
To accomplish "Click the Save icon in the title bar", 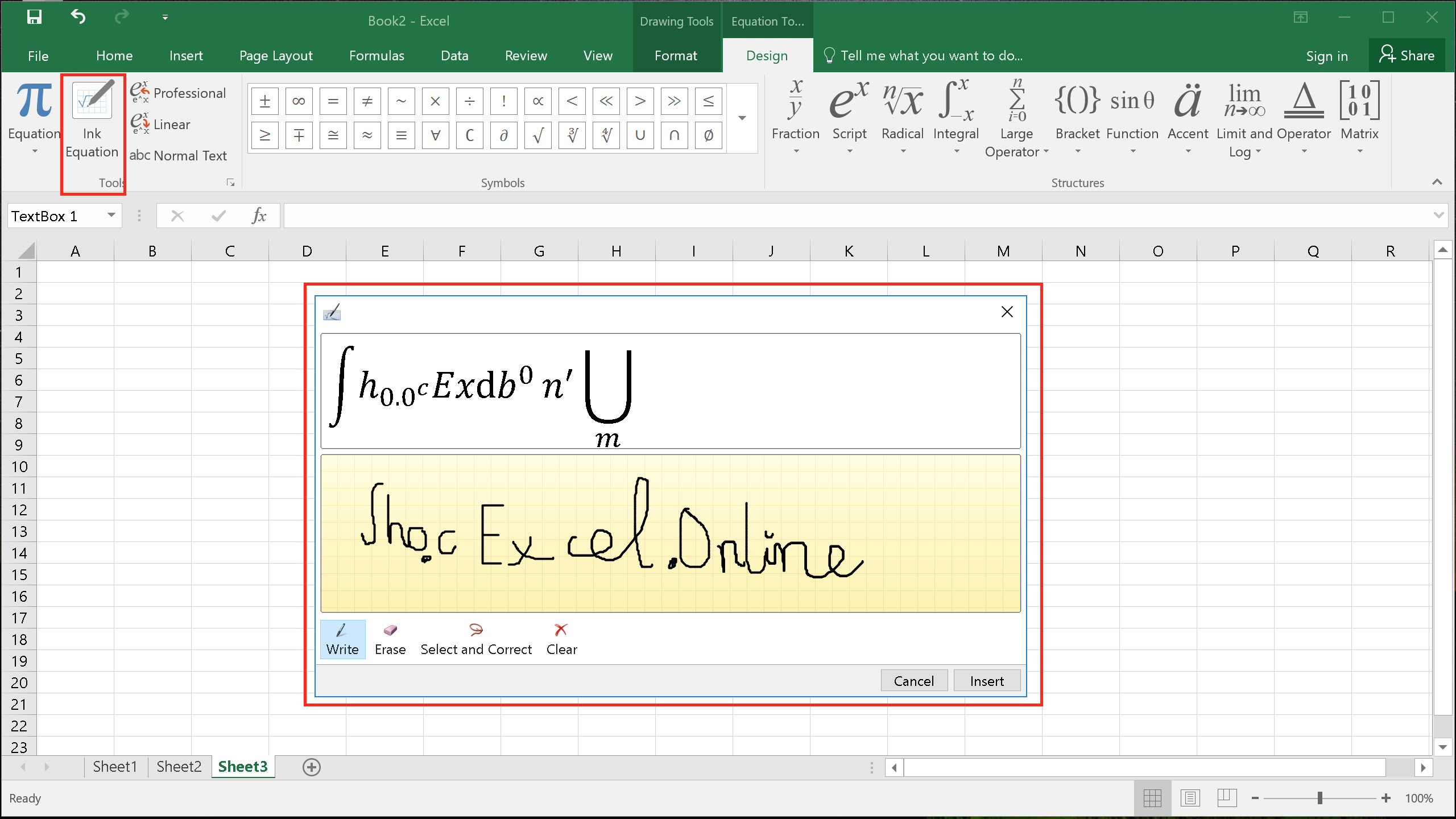I will [34, 17].
